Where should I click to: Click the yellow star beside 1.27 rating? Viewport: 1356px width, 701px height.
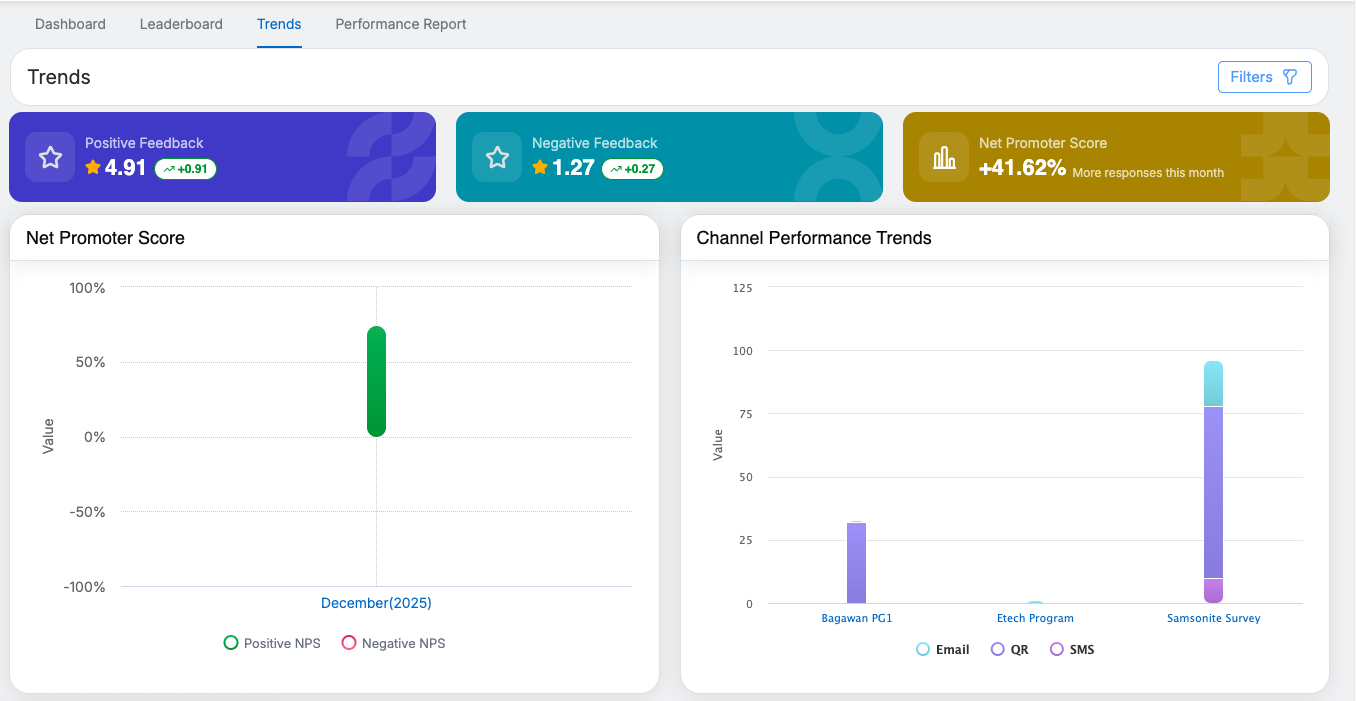pyautogui.click(x=540, y=168)
